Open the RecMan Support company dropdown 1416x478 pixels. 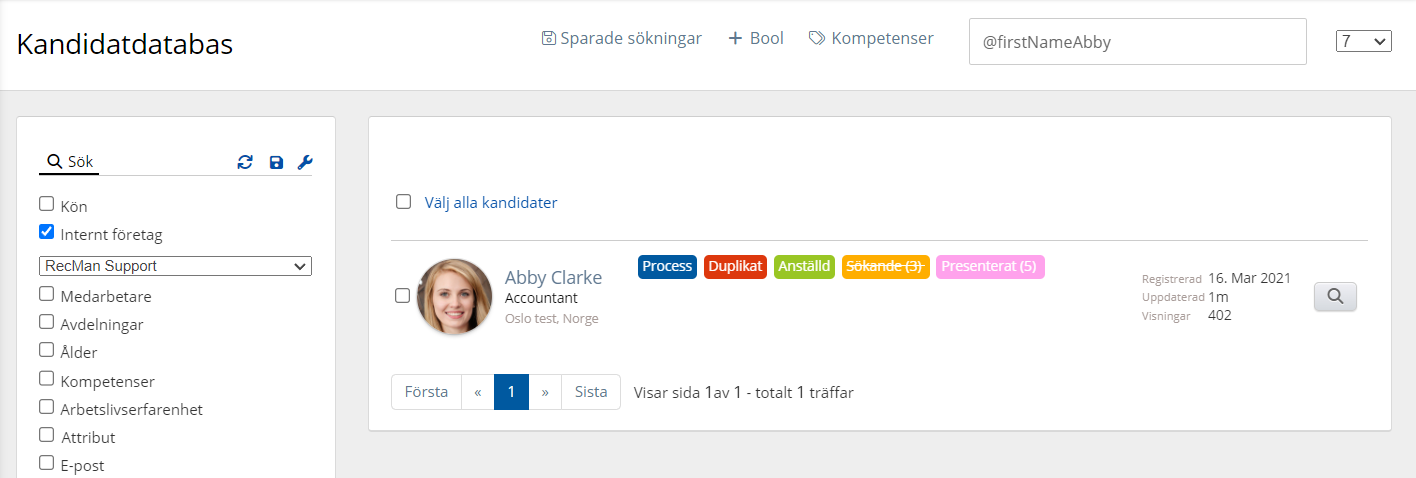click(x=176, y=266)
